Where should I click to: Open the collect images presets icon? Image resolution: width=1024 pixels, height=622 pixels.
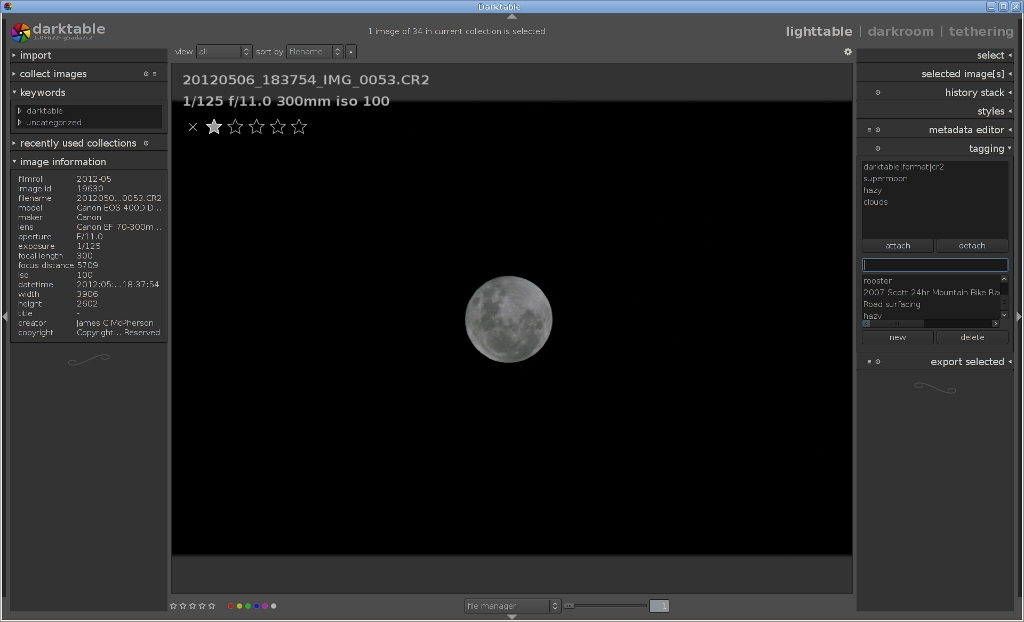[x=155, y=74]
